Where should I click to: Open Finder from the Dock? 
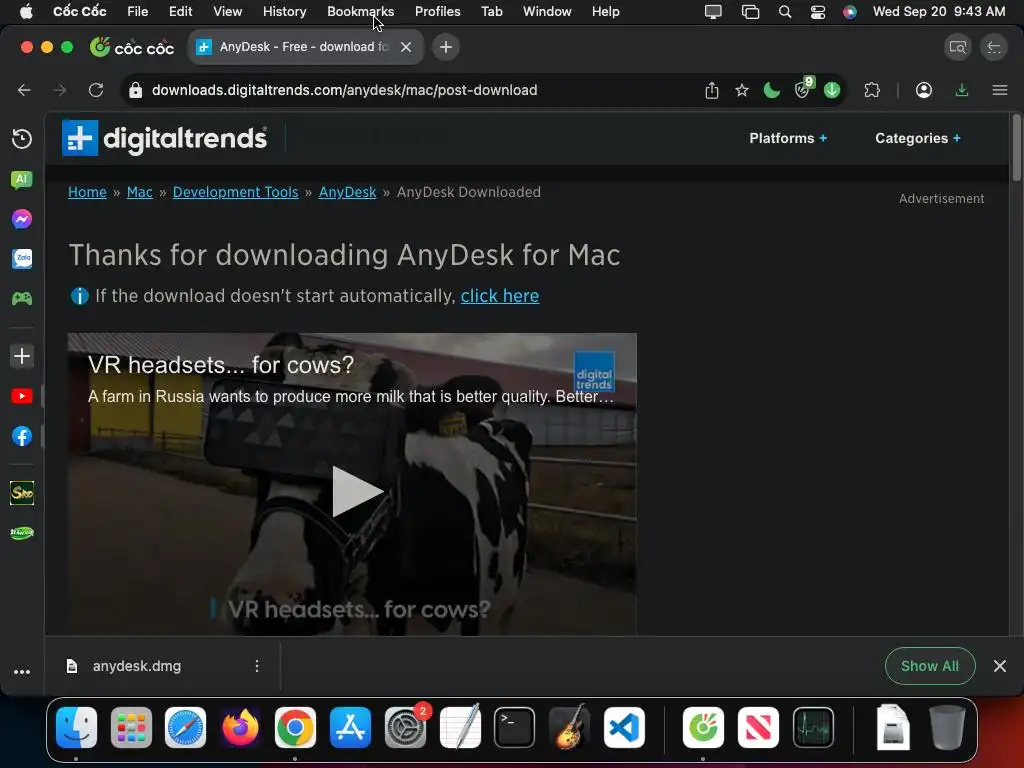(x=76, y=727)
